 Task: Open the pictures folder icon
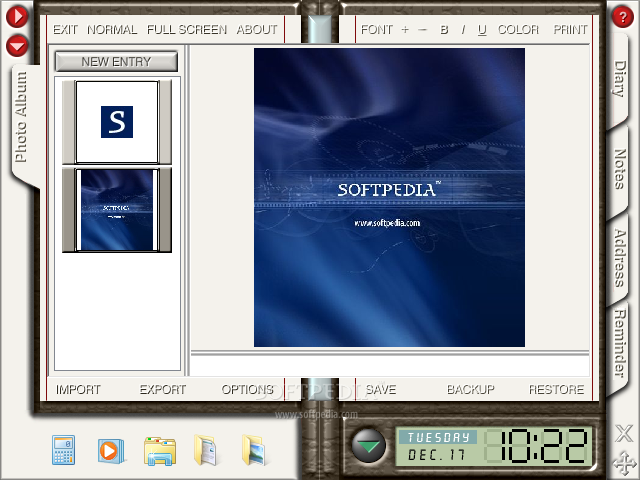coord(253,450)
